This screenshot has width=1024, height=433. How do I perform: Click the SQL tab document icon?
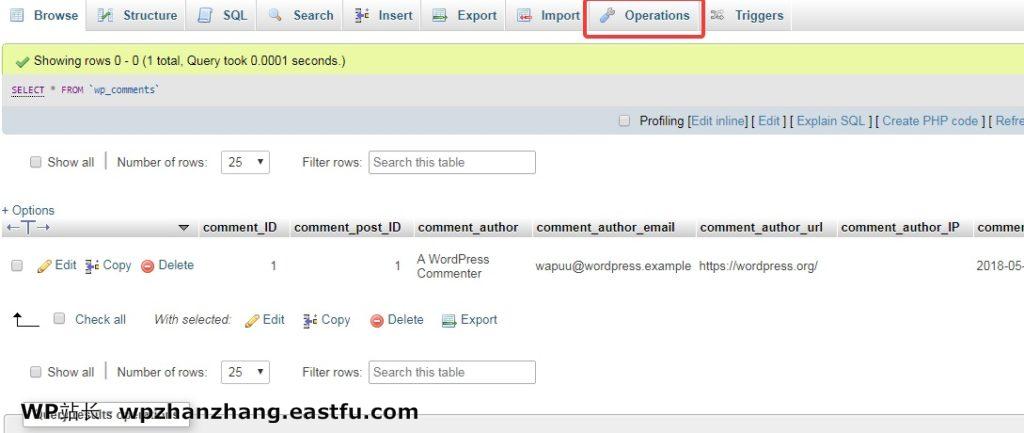point(205,15)
